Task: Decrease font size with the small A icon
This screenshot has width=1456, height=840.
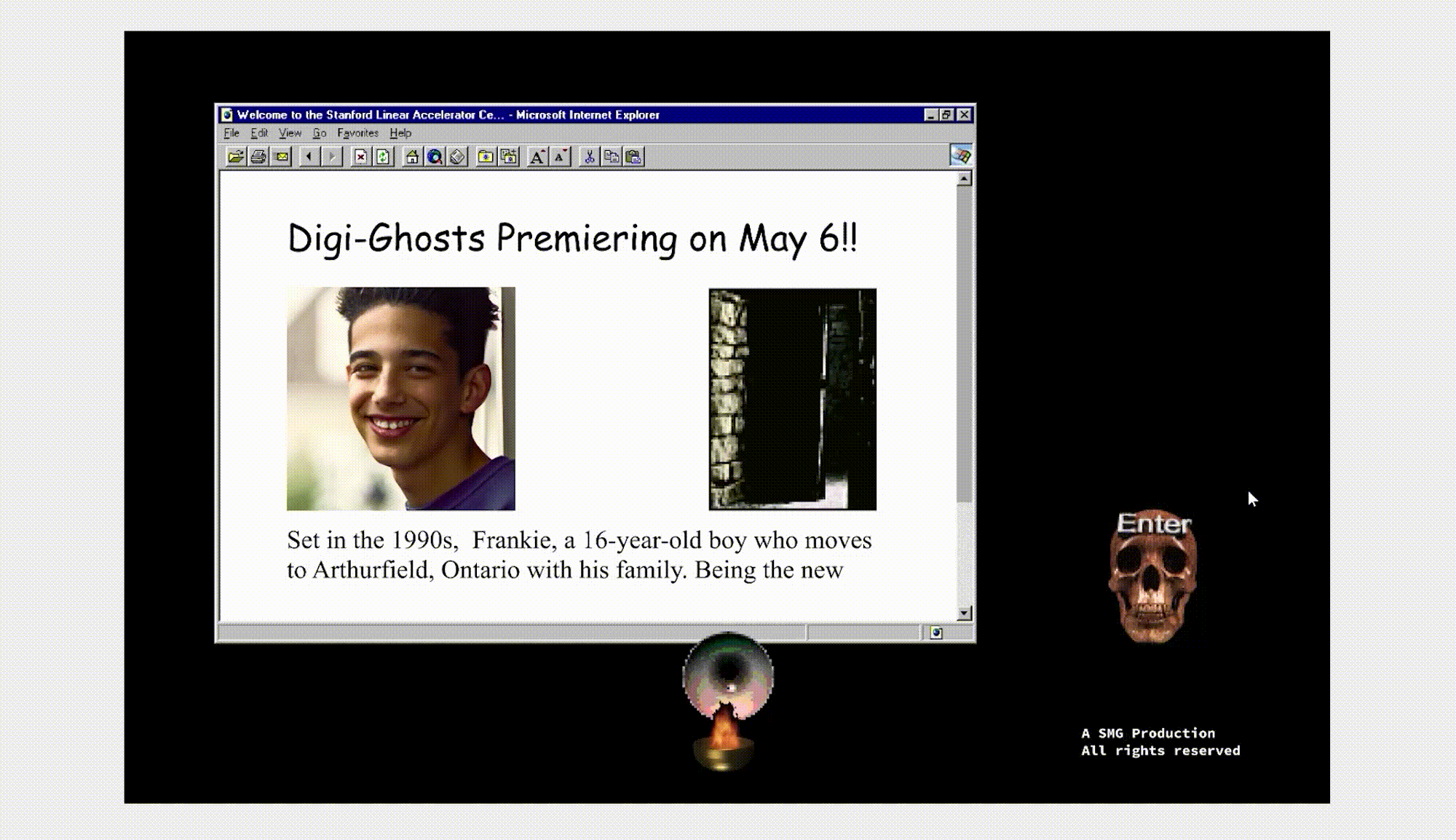Action: [560, 156]
